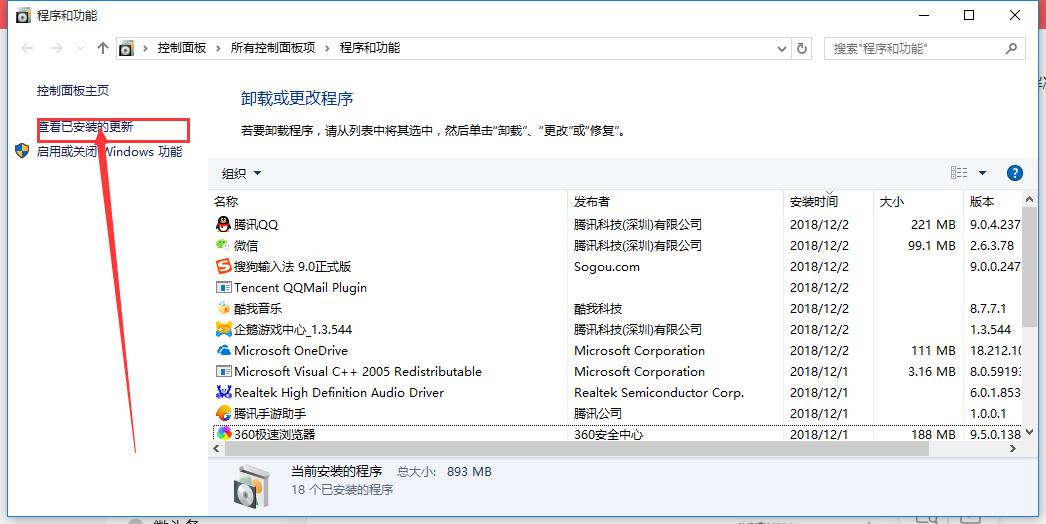This screenshot has height=524, width=1046.
Task: Click the Realtek Semiconductor Corp. publisher cell
Action: click(x=658, y=392)
